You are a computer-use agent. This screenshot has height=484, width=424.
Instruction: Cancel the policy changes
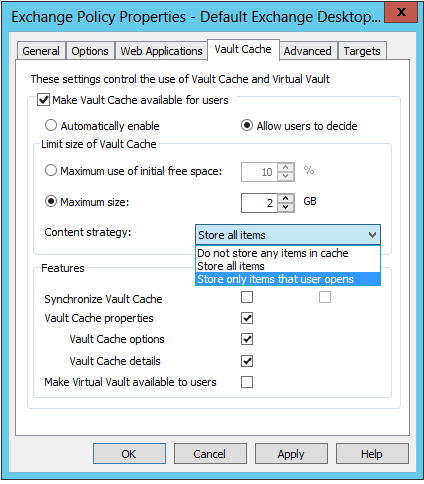tap(210, 454)
